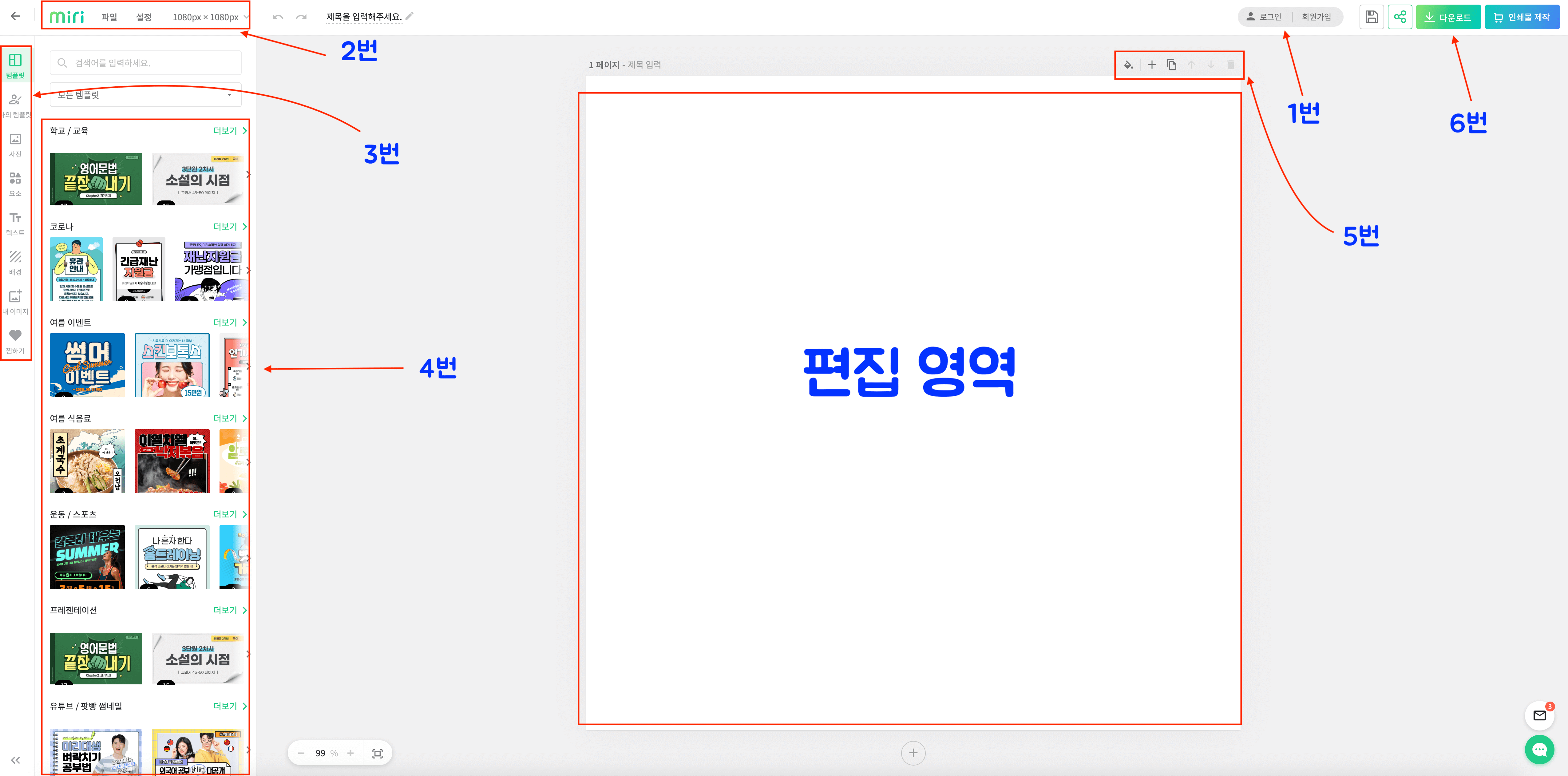Screen dimensions: 1568x776
Task: Open the Background (배경) sidebar panel
Action: tap(15, 263)
